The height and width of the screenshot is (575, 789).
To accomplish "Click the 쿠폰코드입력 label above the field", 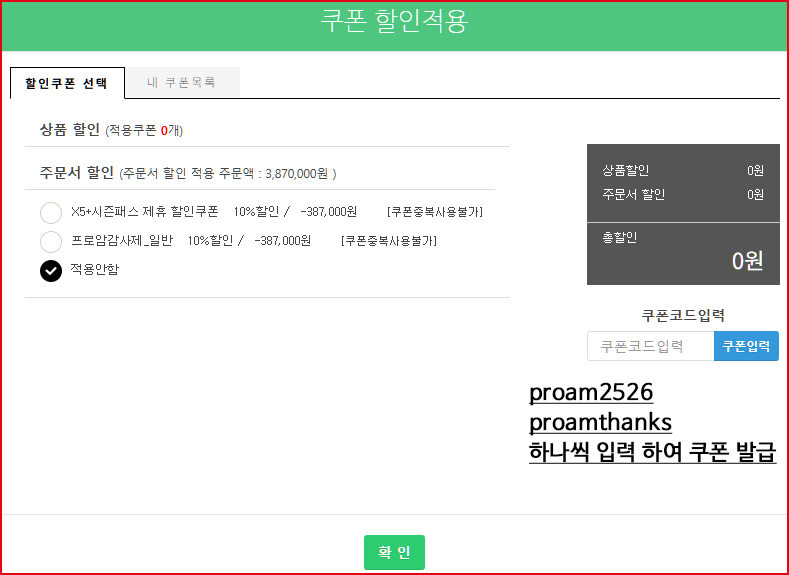I will 683,315.
